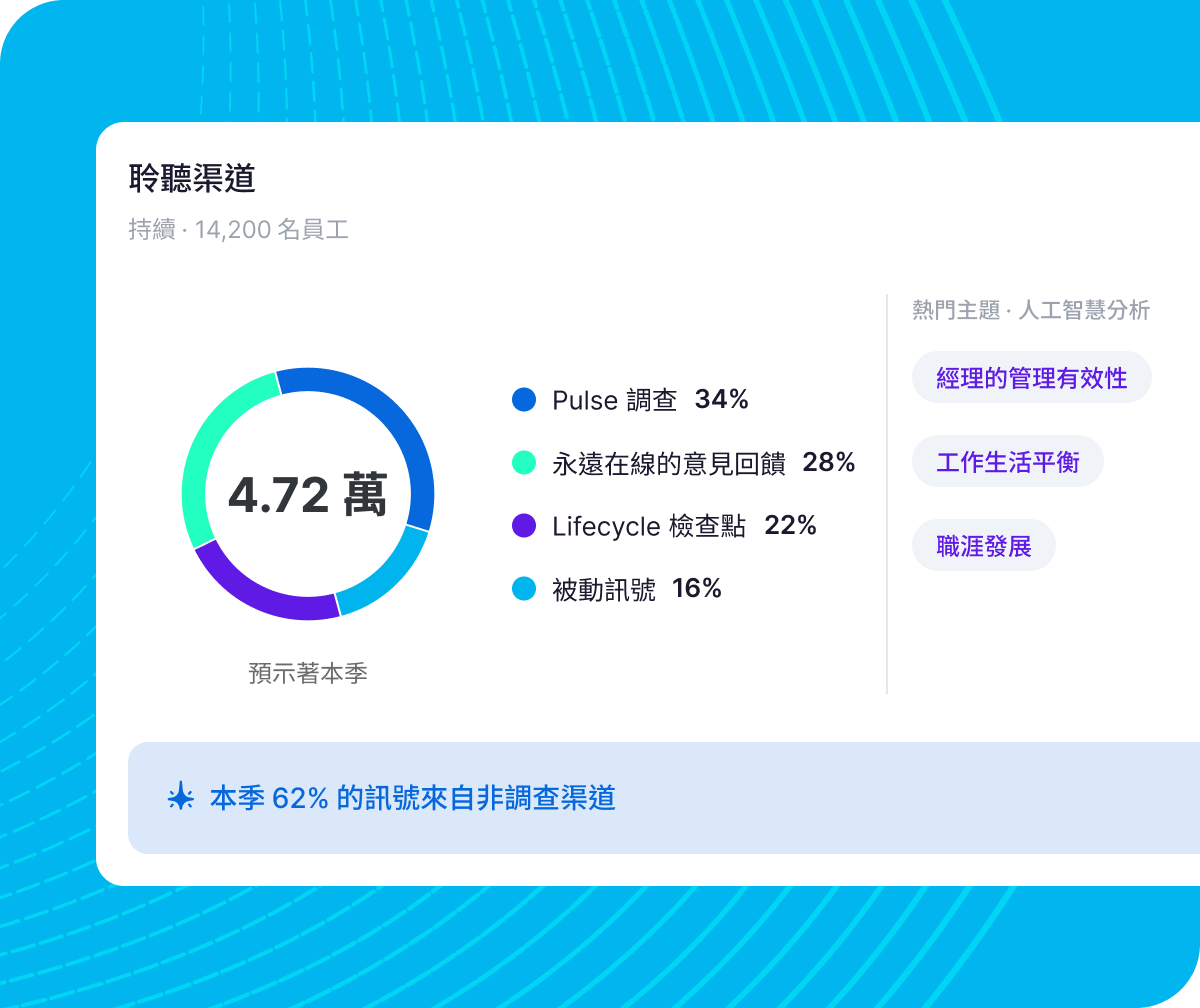This screenshot has height=1008, width=1200.
Task: Click the 4.72 萬 total in donut center
Action: 308,495
